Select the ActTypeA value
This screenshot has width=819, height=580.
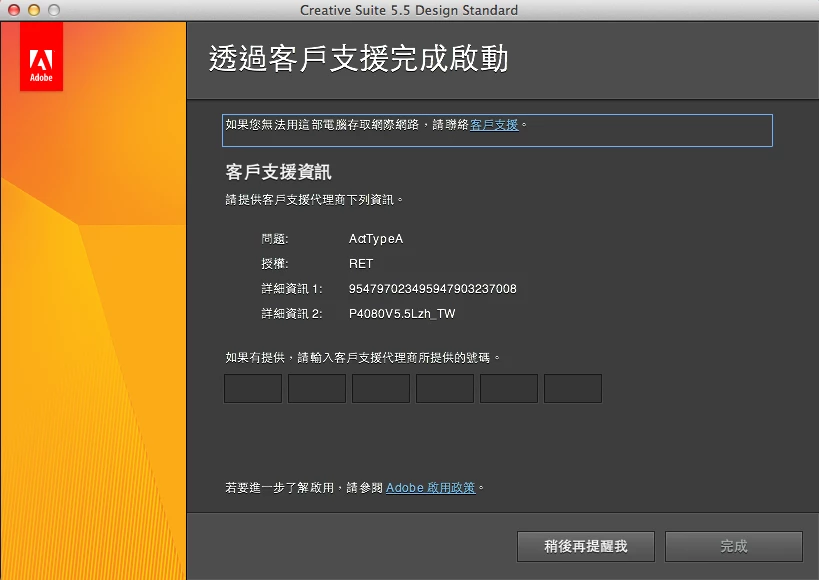[376, 239]
